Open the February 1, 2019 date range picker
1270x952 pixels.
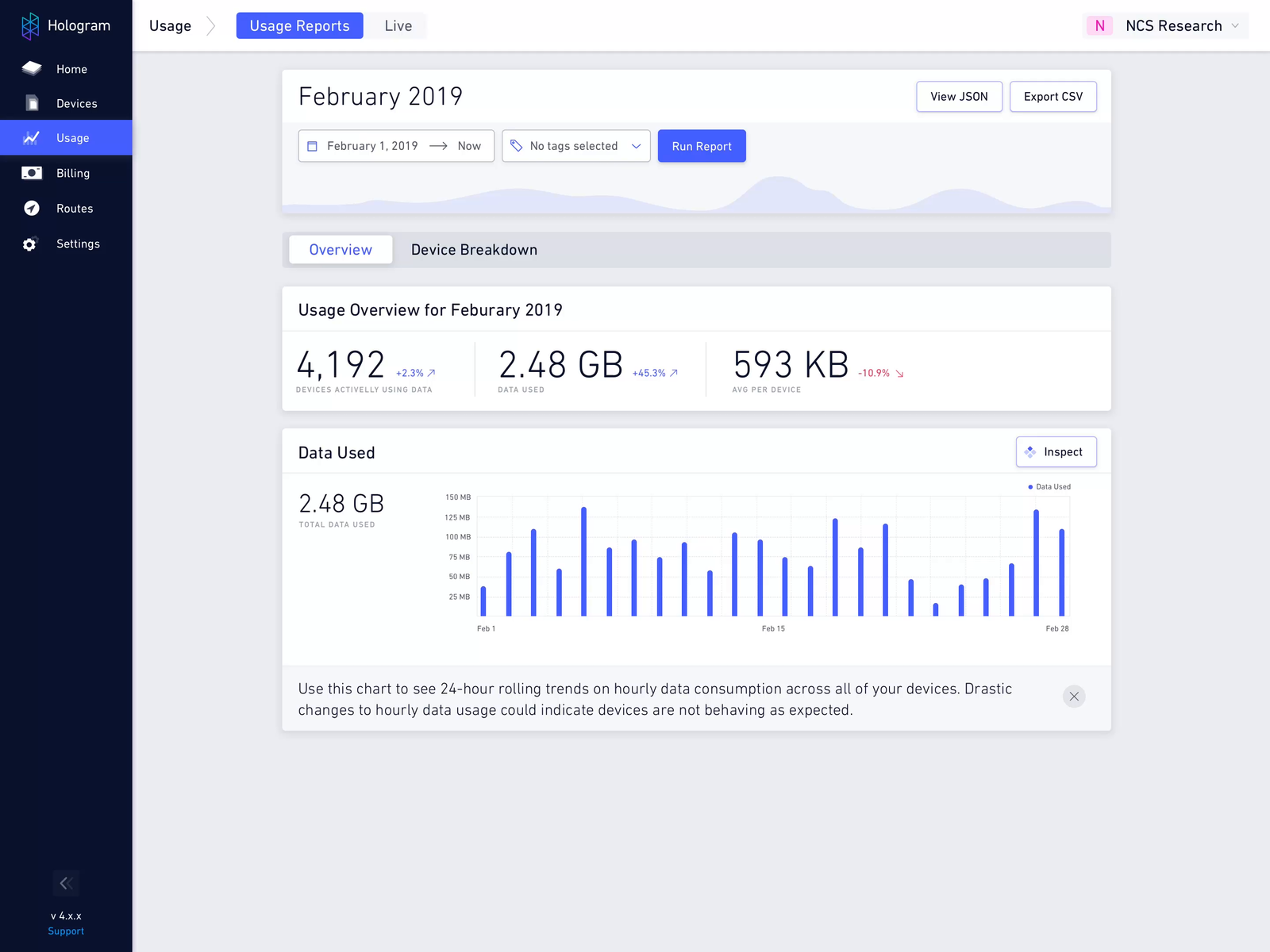pos(373,146)
